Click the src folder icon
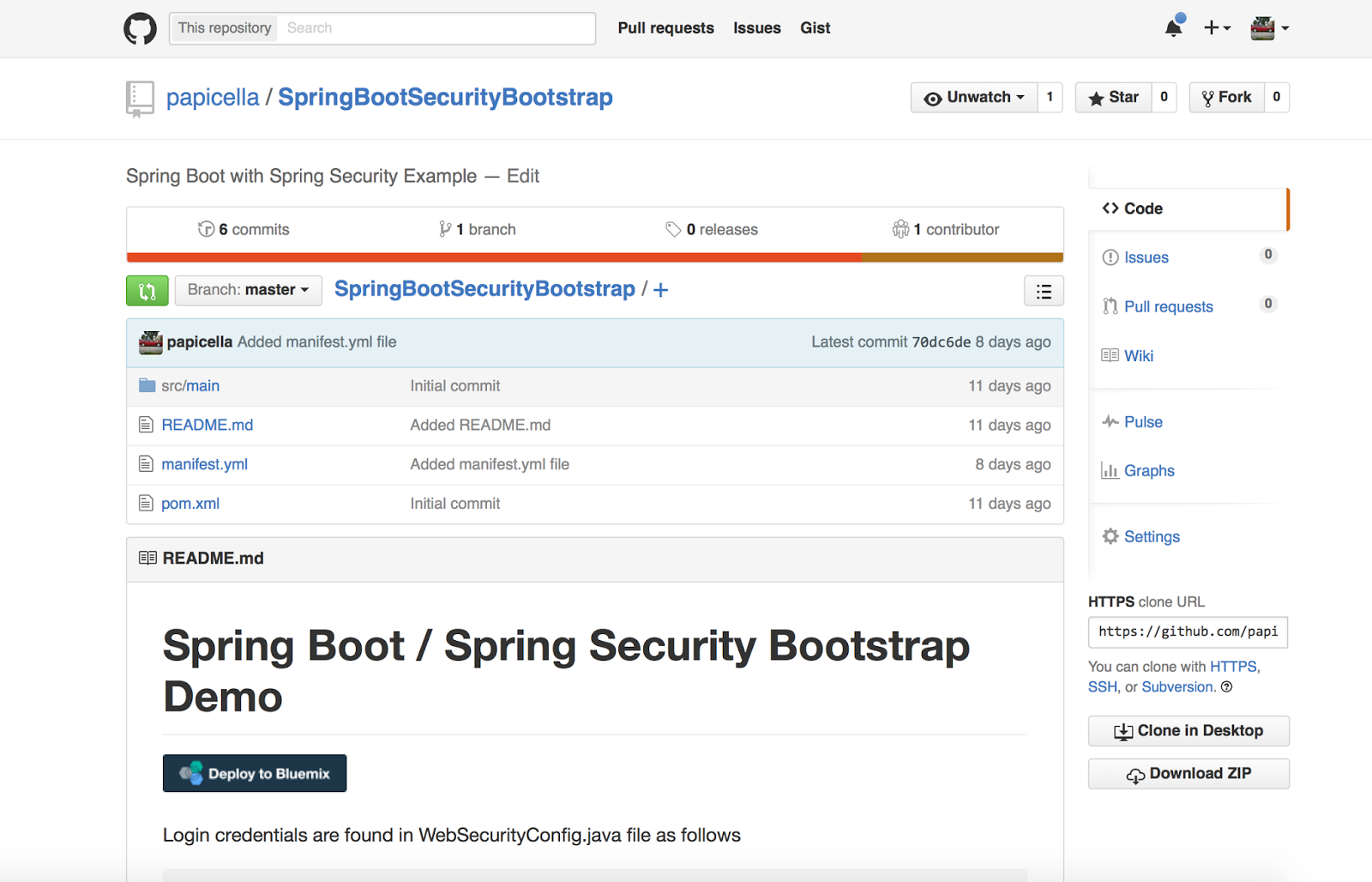This screenshot has width=1372, height=882. click(x=147, y=385)
